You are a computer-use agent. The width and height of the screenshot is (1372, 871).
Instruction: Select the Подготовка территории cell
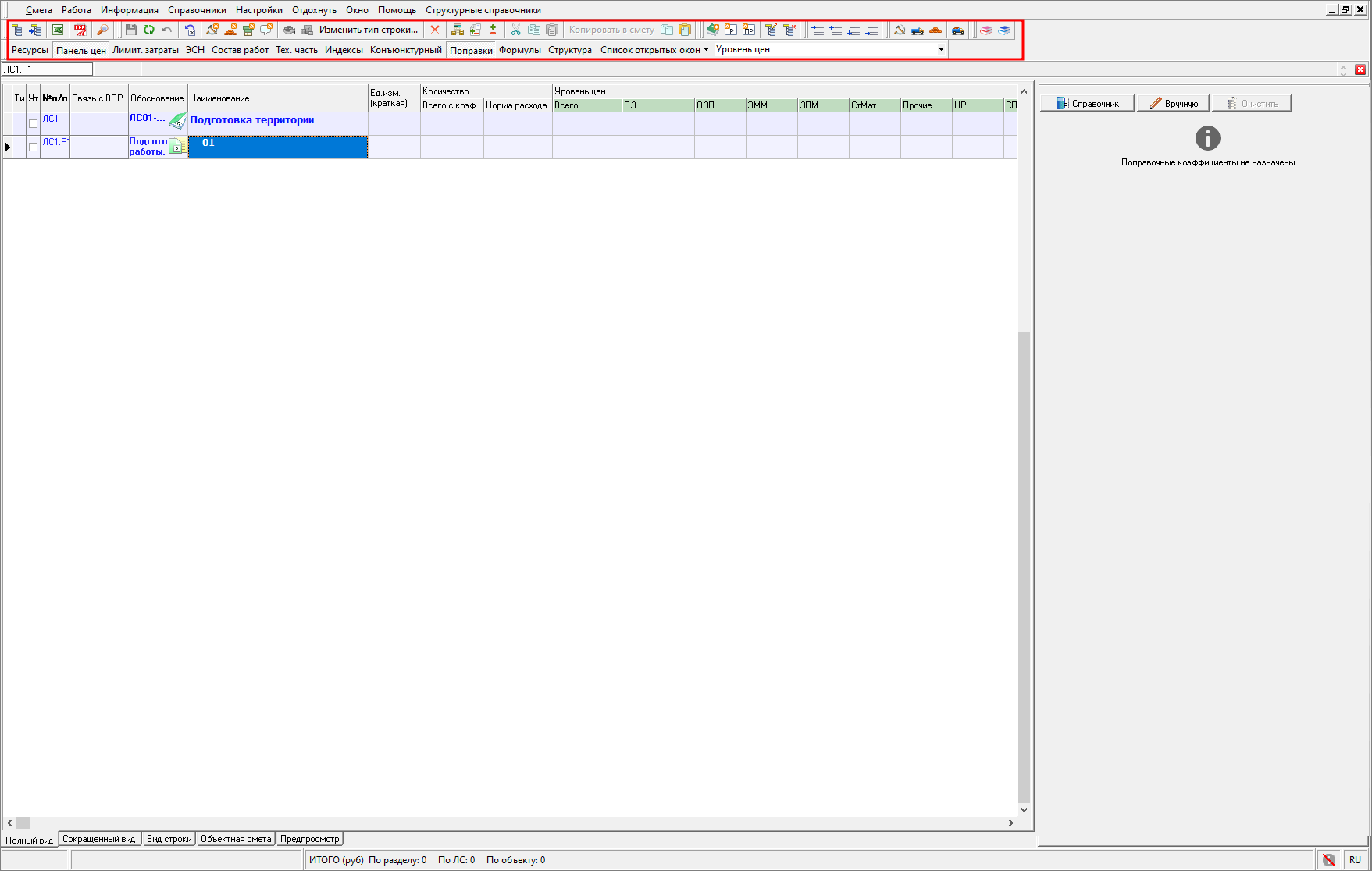pyautogui.click(x=277, y=123)
